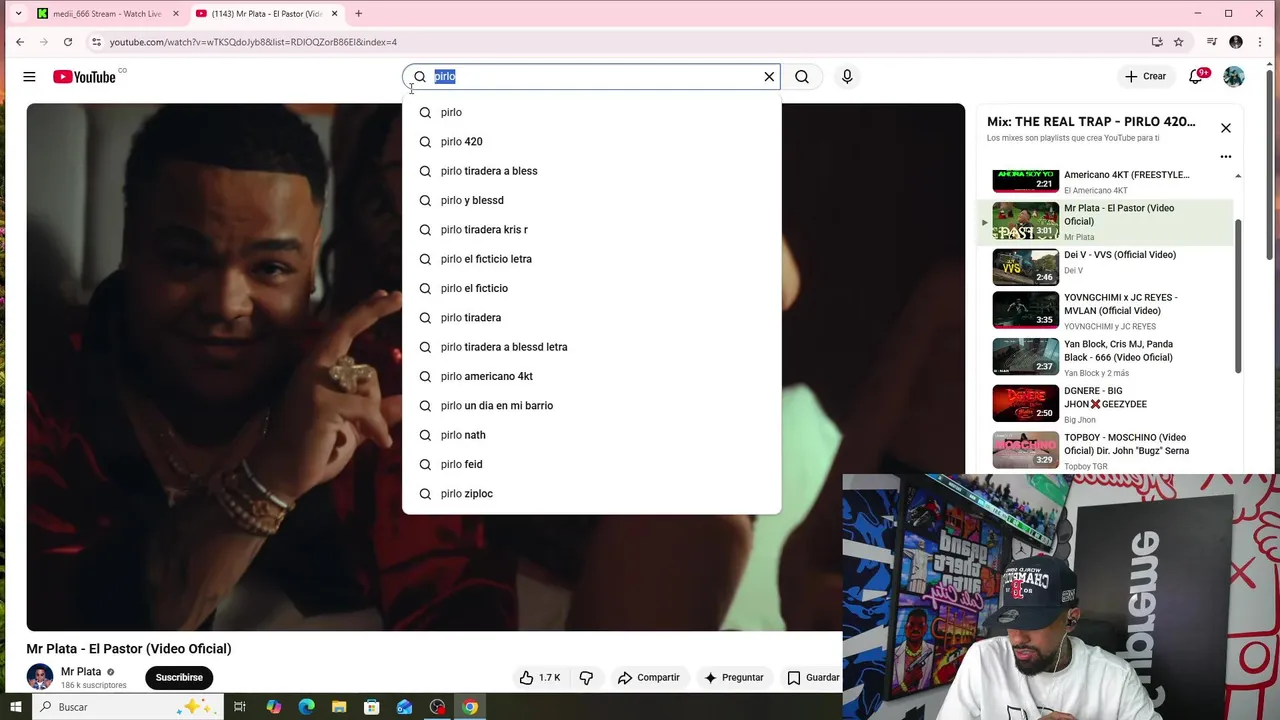Open Chrome profile avatar
Viewport: 1280px width, 720px height.
click(x=1236, y=42)
